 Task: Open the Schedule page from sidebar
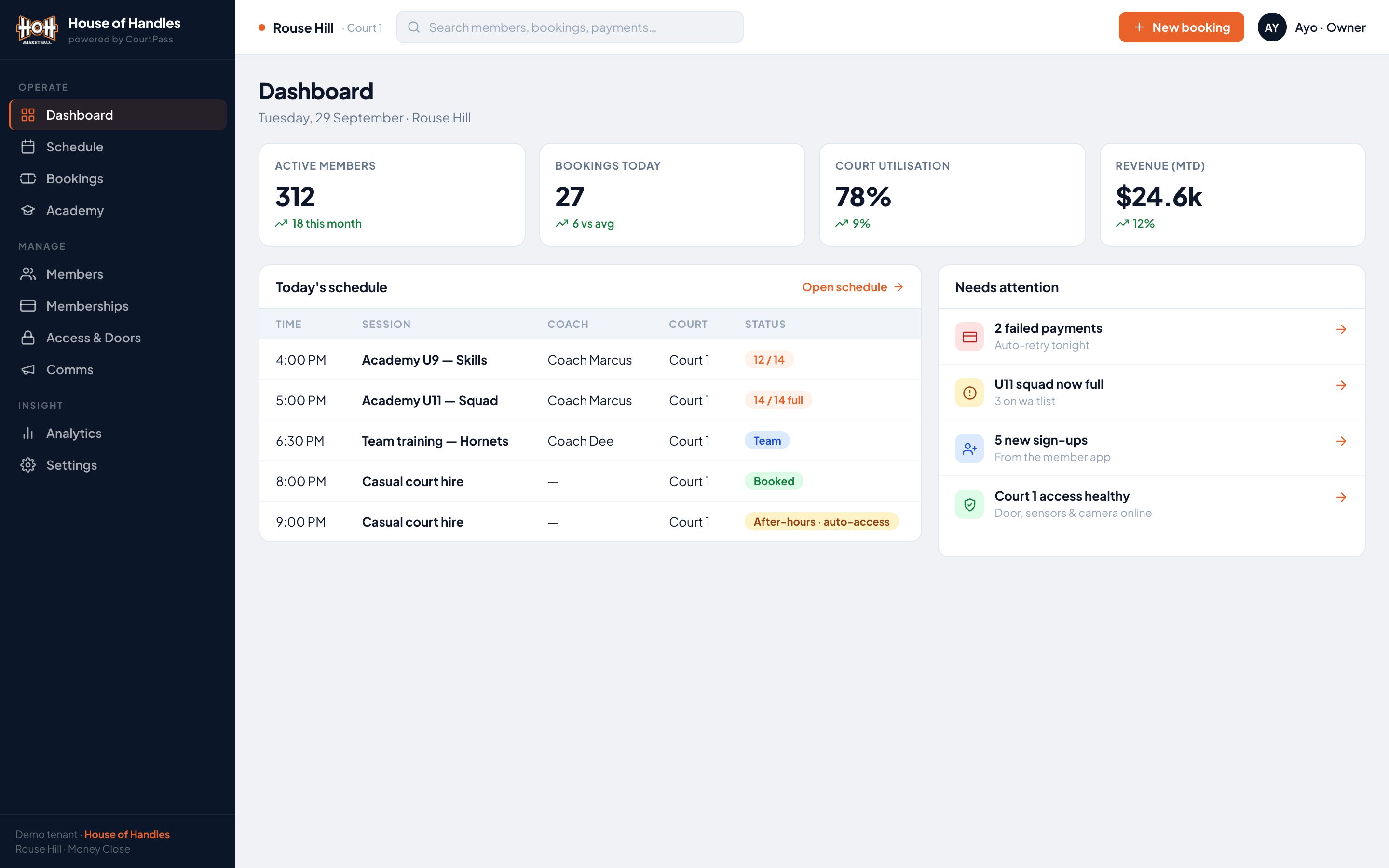pos(118,147)
